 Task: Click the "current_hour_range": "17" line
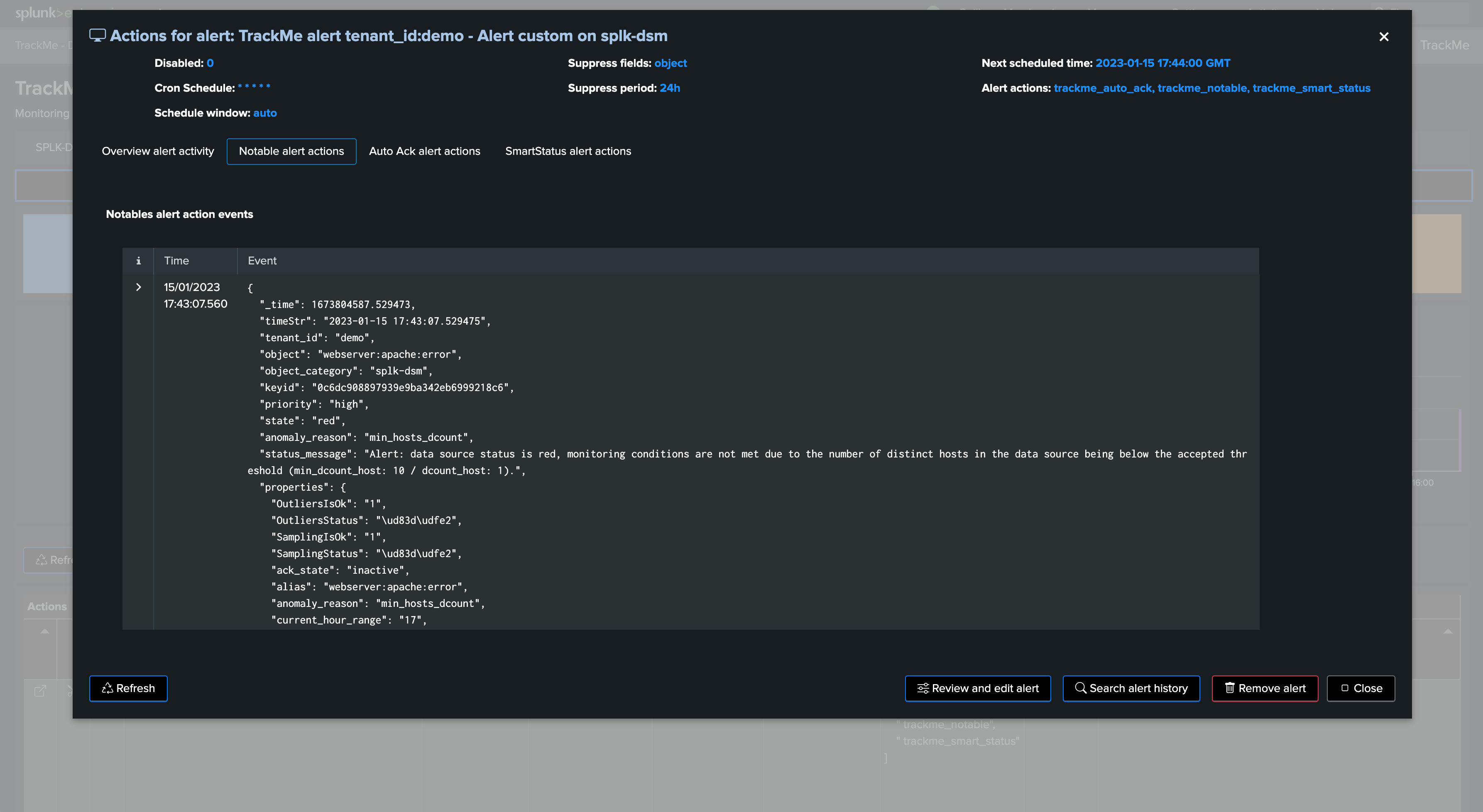(x=349, y=620)
